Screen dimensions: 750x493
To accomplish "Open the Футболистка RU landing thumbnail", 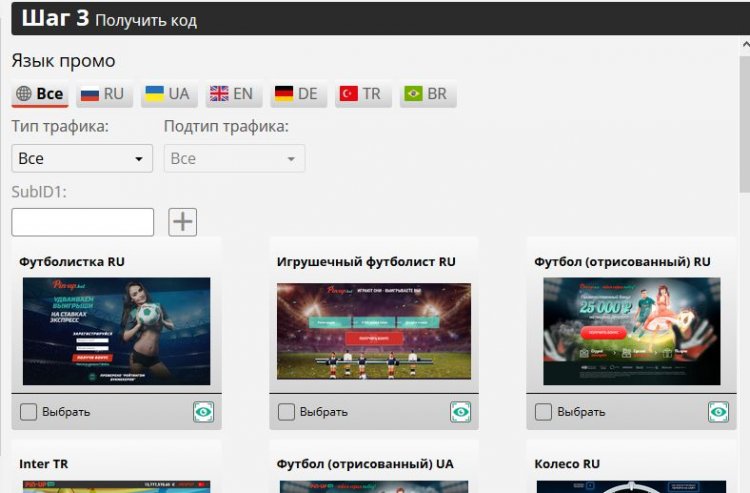I will pos(116,331).
